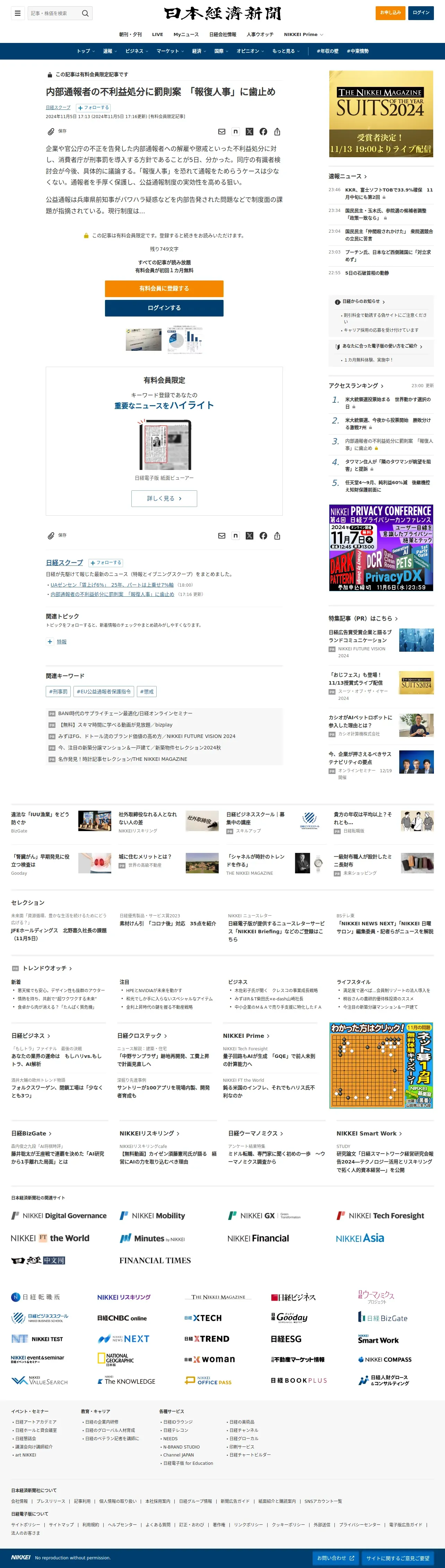Share to Facebook icon under the headline
Viewport: 445px width, 1568px height.
pos(263,132)
